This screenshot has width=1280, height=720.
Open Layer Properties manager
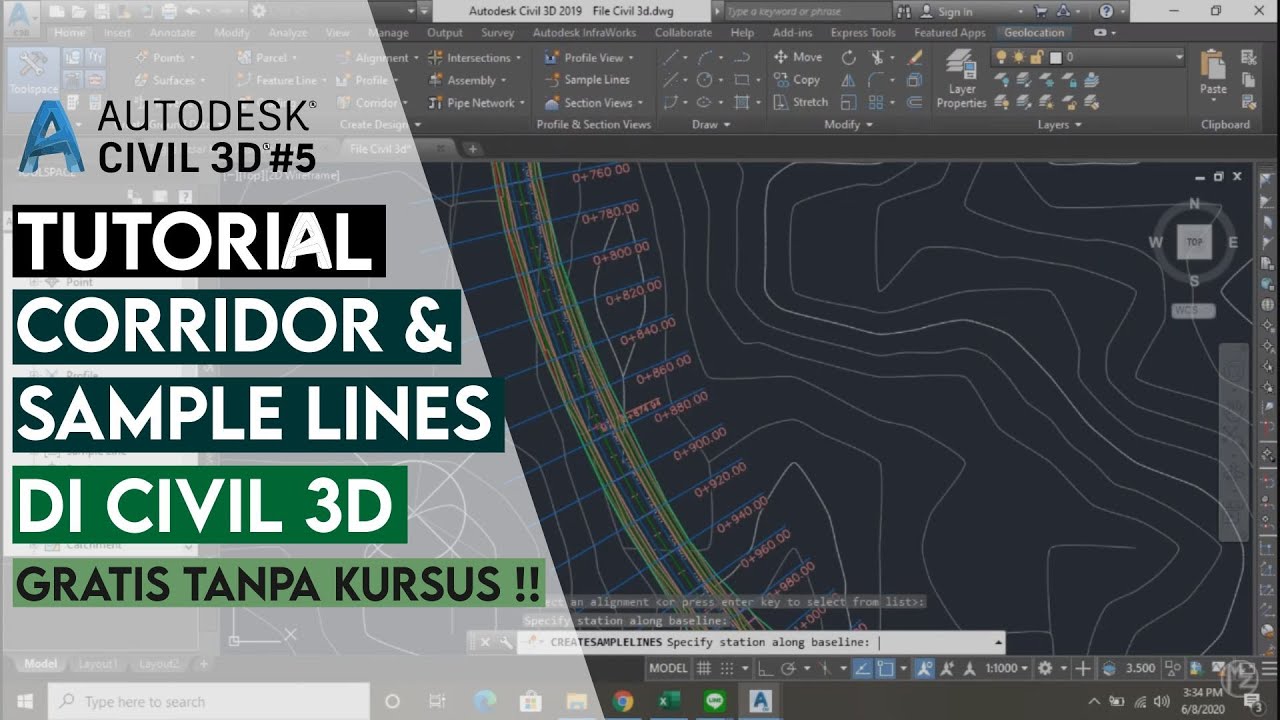click(x=962, y=78)
